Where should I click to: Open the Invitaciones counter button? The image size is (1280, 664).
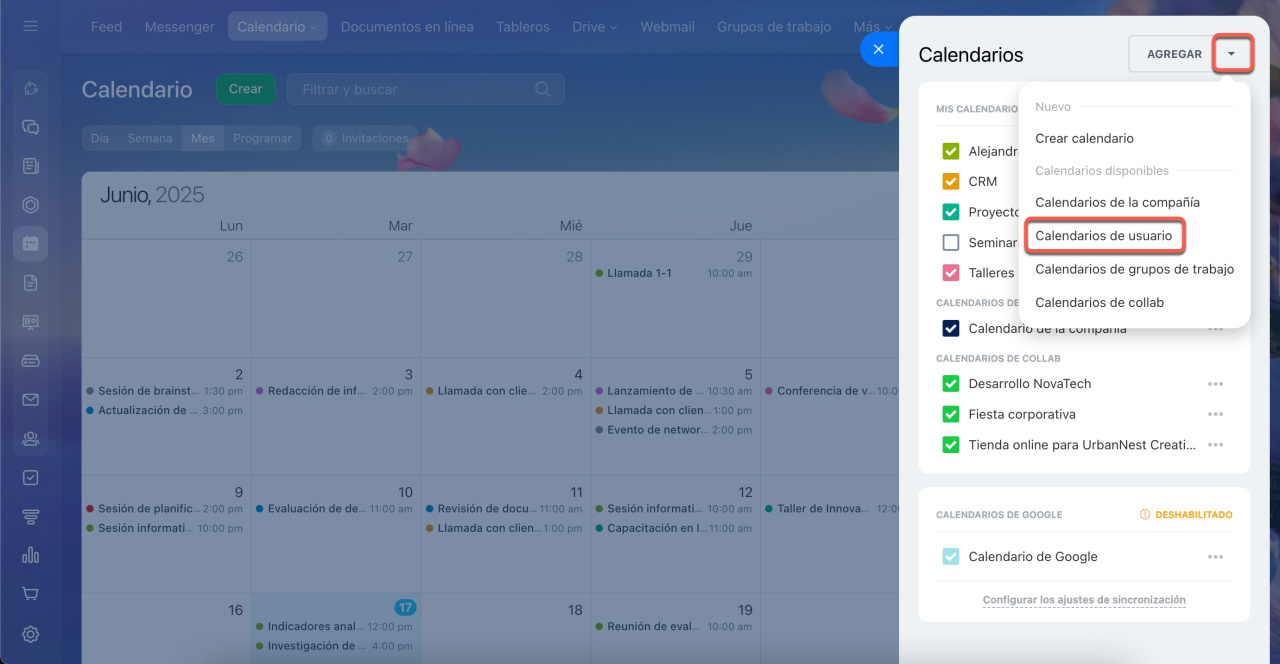pos(366,138)
